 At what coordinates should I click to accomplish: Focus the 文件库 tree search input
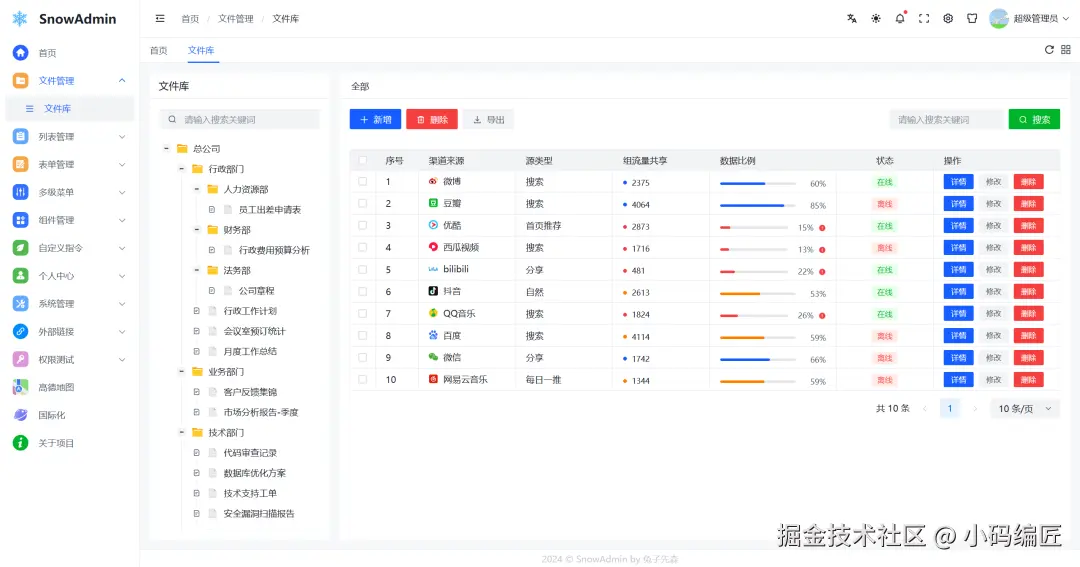pos(240,119)
